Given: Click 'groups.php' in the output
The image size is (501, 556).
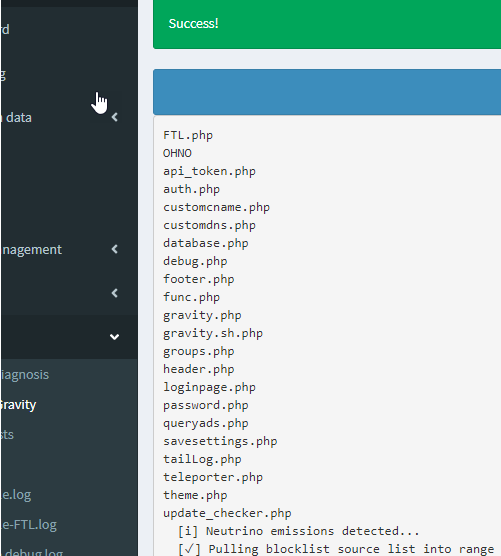Looking at the screenshot, I should point(199,351).
